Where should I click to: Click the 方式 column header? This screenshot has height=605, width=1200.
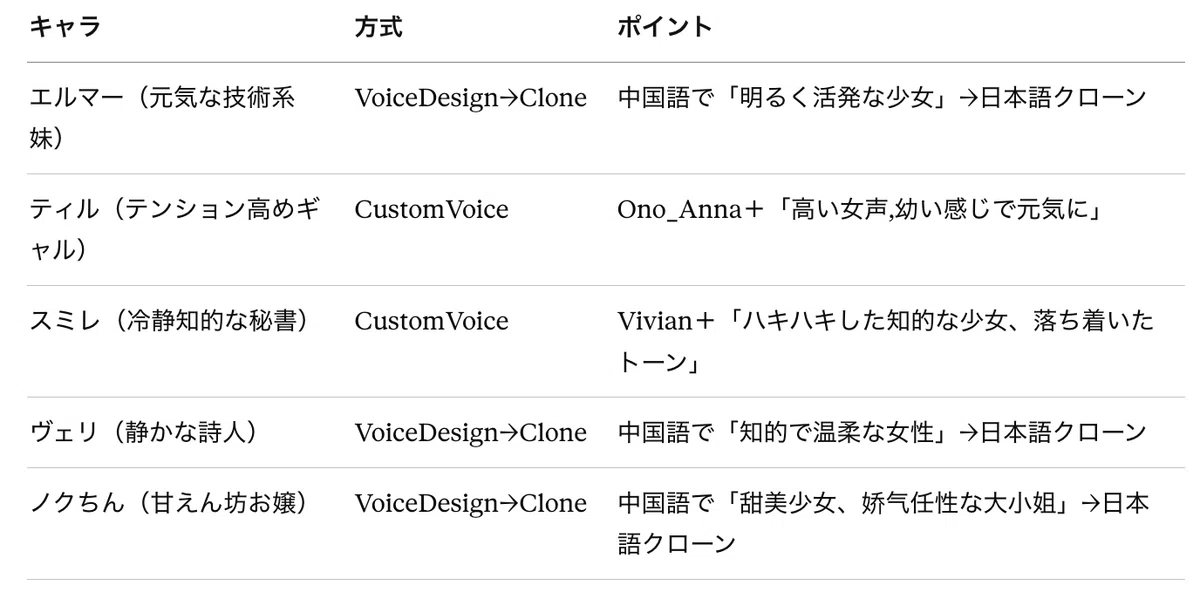pos(379,28)
